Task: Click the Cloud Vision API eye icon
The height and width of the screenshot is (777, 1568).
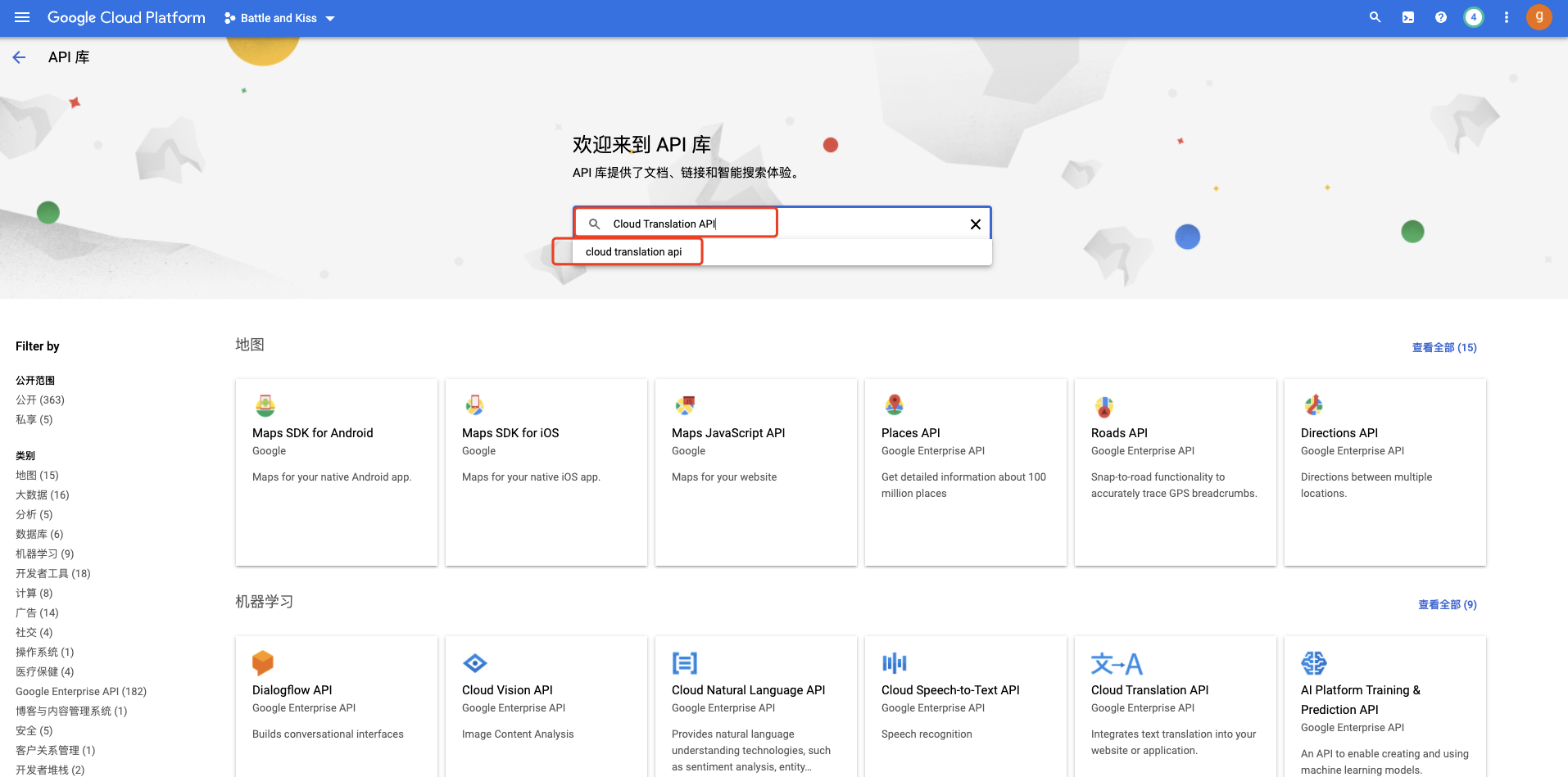Action: coord(475,662)
